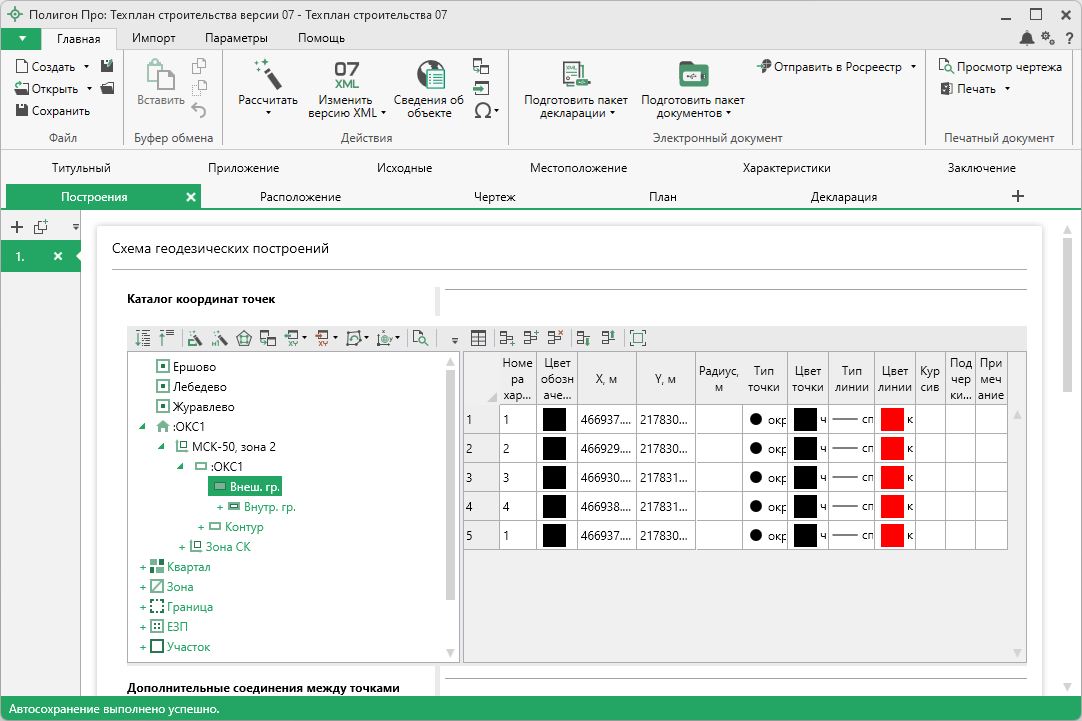This screenshot has width=1082, height=721.
Task: Click the Подготовить пакет документов folder icon
Action: pos(692,75)
